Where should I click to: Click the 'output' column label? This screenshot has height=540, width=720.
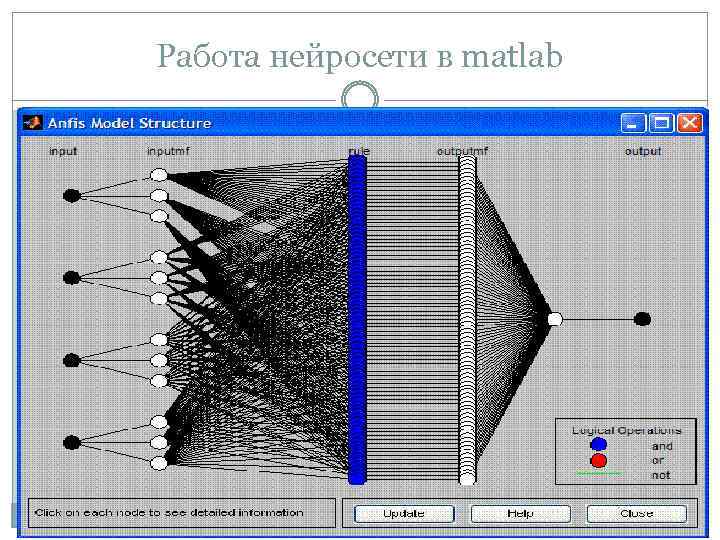click(x=643, y=151)
